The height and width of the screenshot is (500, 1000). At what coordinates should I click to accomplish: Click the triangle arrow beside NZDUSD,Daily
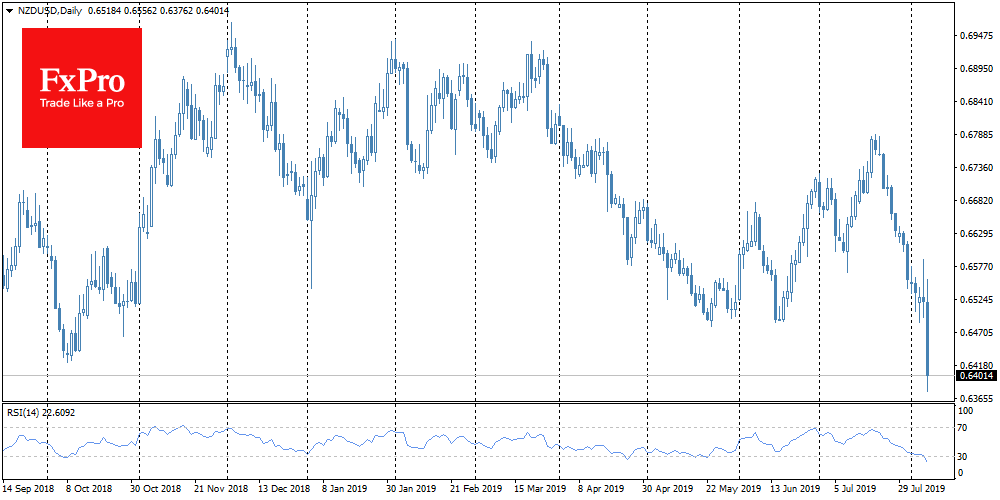pos(9,9)
